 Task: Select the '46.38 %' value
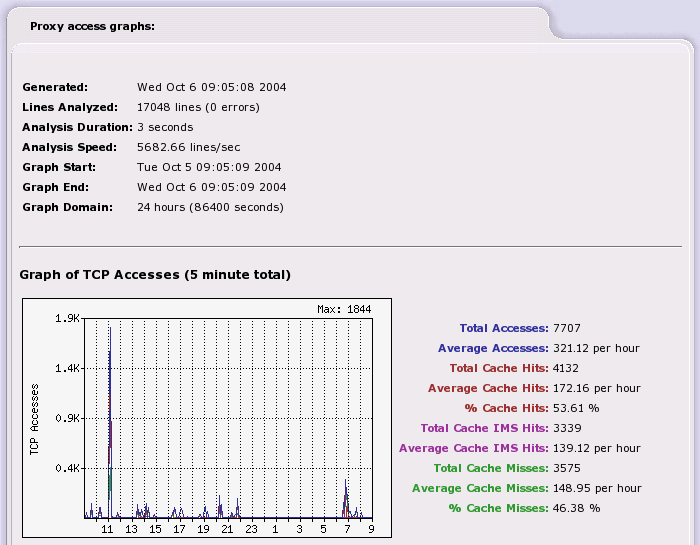point(576,508)
